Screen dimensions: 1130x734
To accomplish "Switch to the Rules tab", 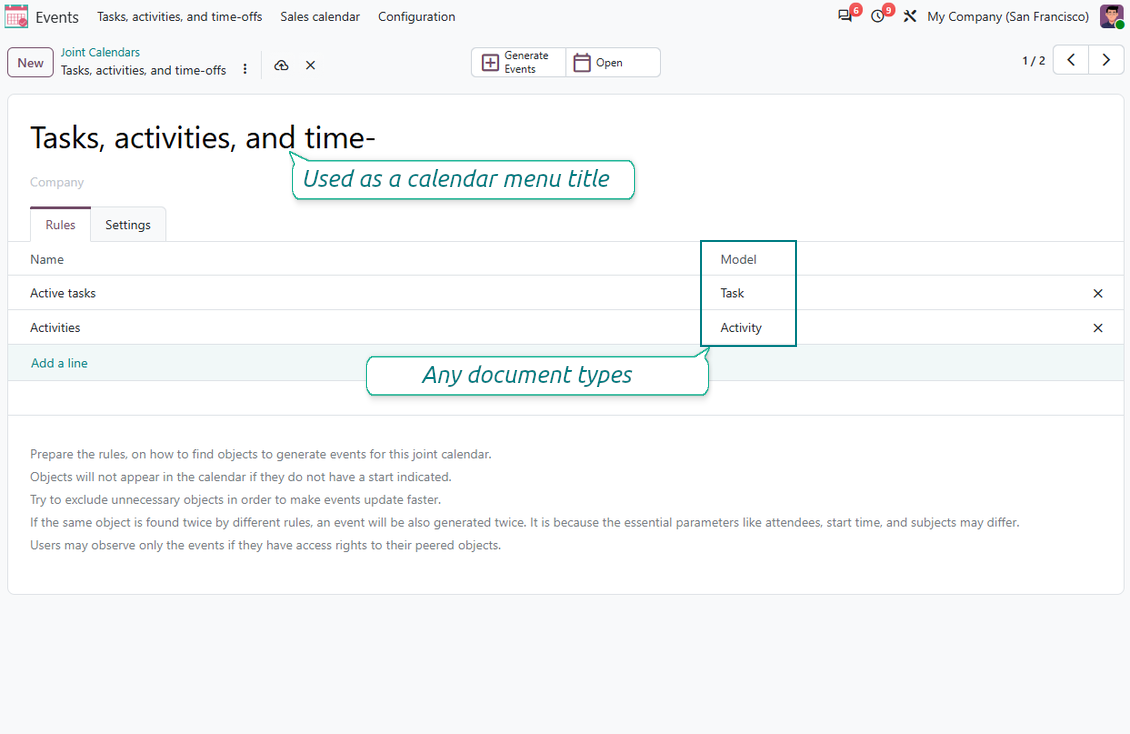I will pyautogui.click(x=61, y=225).
